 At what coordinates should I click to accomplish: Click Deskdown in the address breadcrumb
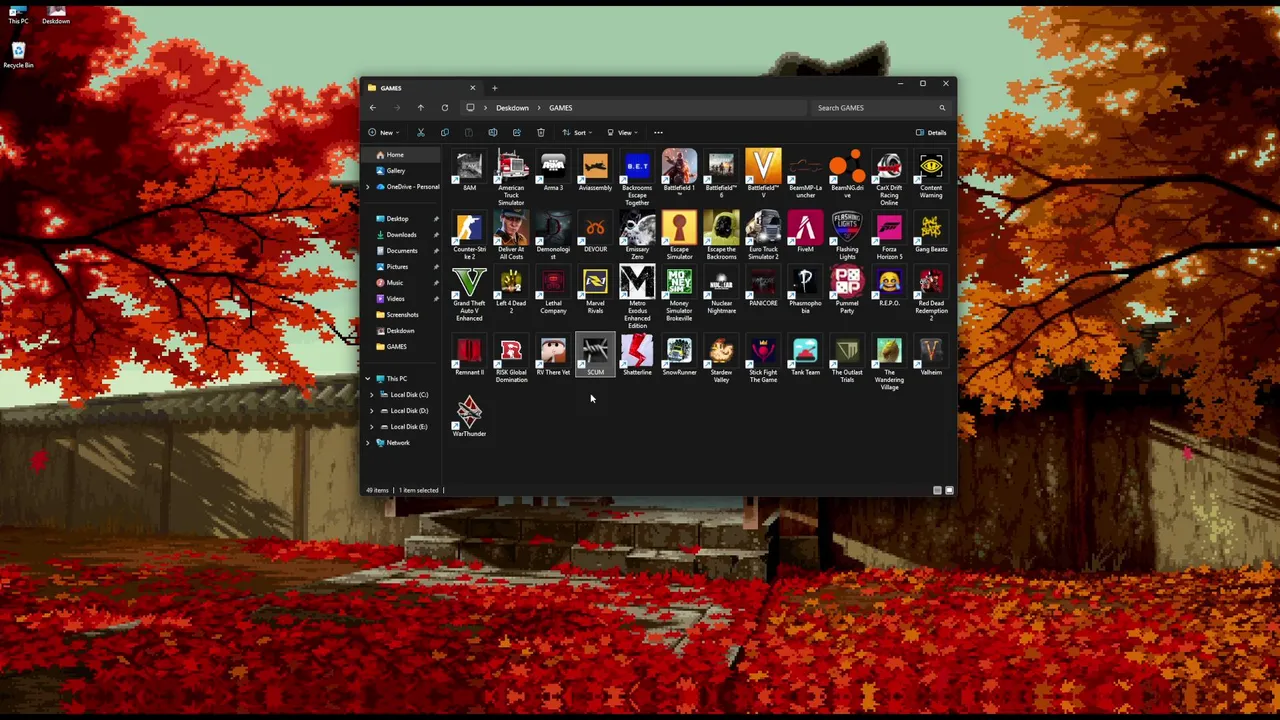point(512,108)
